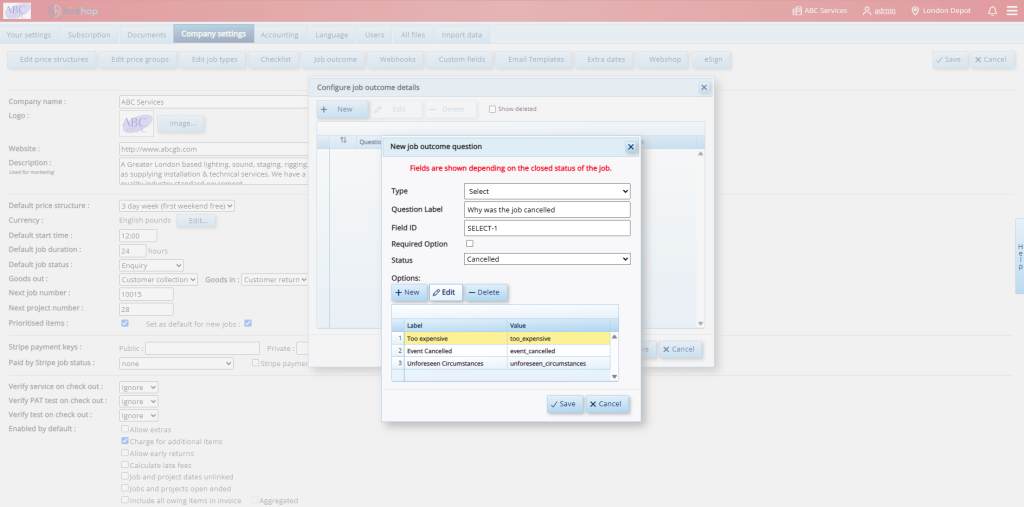Screen dimensions: 1024x507
Task: Open Verify PAT test on check out dropdown
Action: click(x=138, y=401)
